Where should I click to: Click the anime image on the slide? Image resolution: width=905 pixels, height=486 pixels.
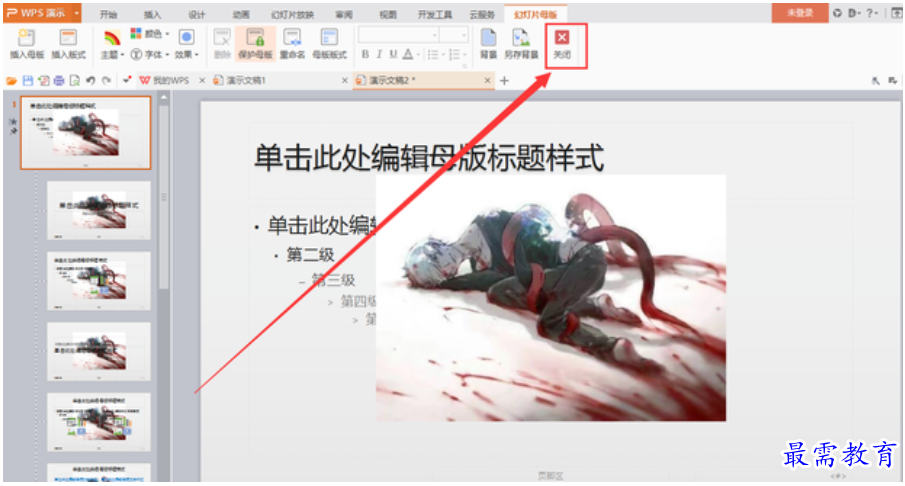coord(551,298)
